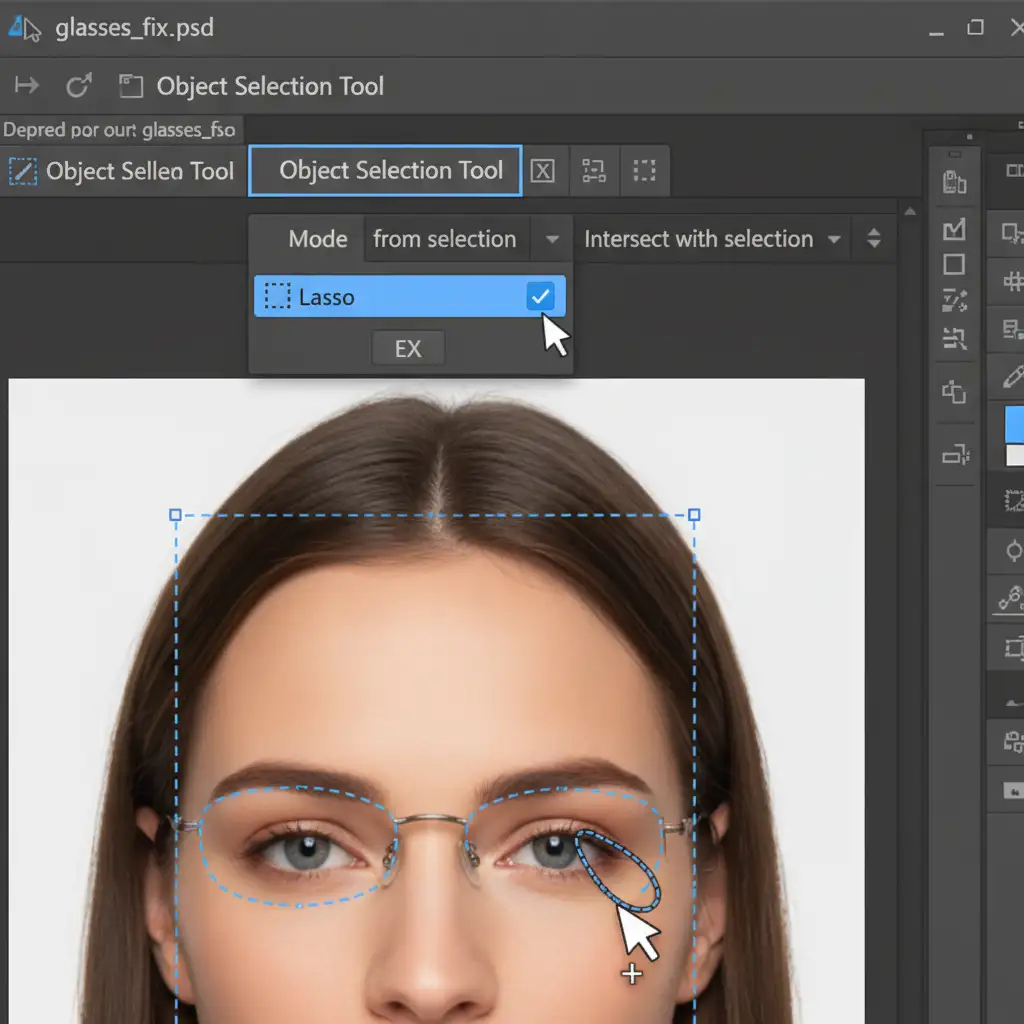Click the grid hash icon in right panel
This screenshot has width=1024, height=1024.
pyautogui.click(x=1012, y=282)
